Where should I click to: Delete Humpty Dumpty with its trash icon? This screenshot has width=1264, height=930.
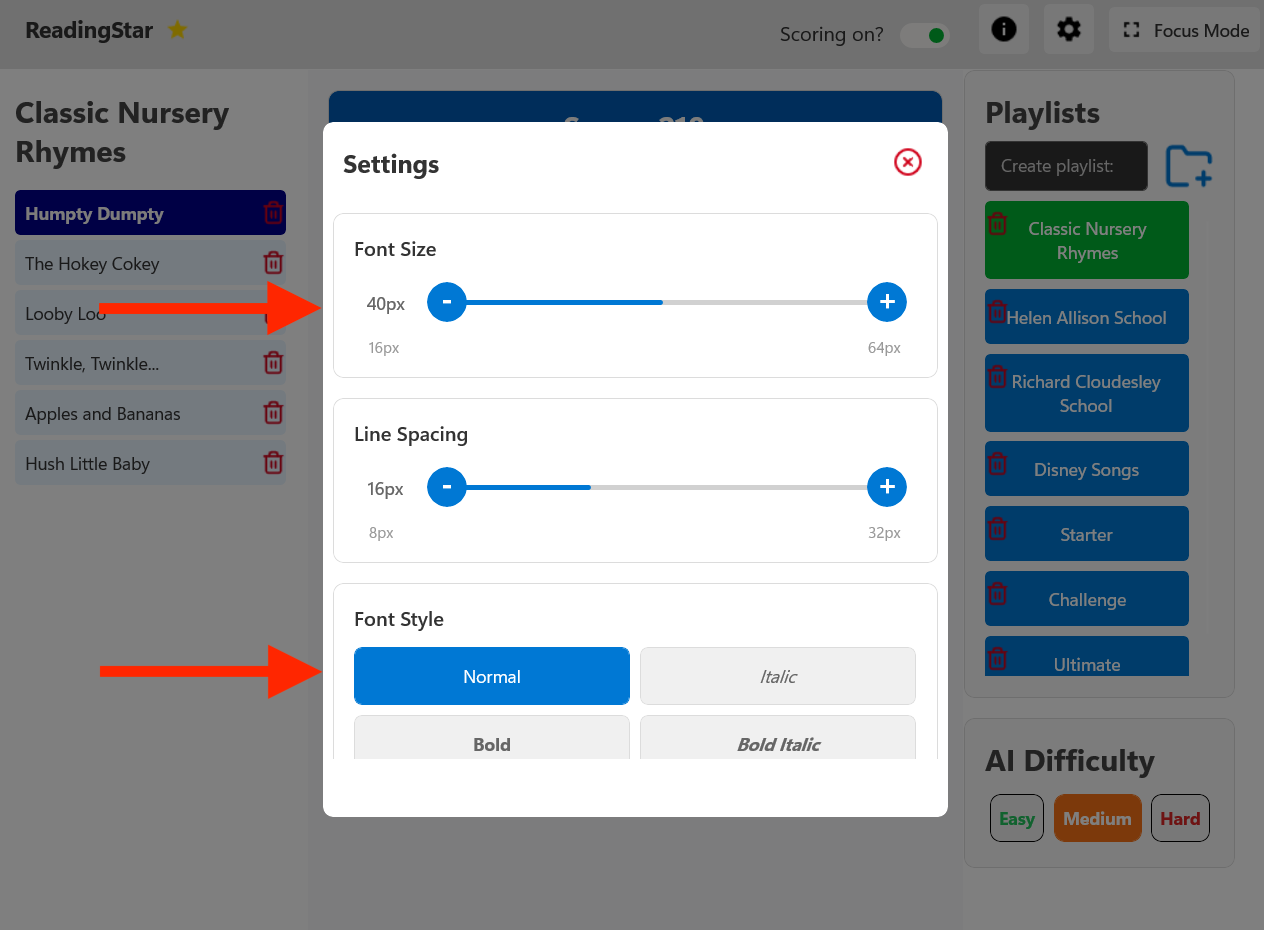(273, 213)
